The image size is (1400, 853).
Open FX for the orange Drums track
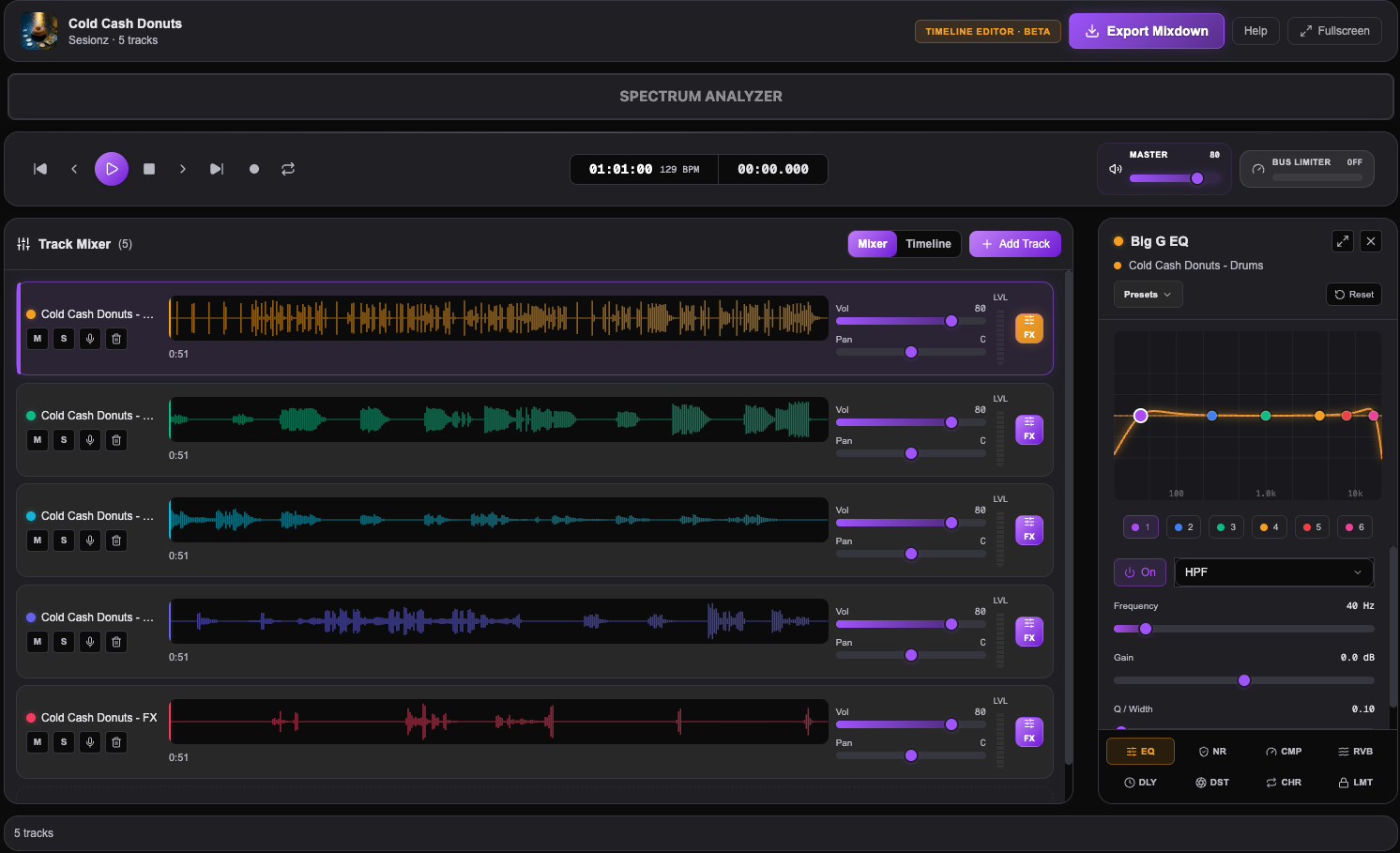click(x=1029, y=328)
